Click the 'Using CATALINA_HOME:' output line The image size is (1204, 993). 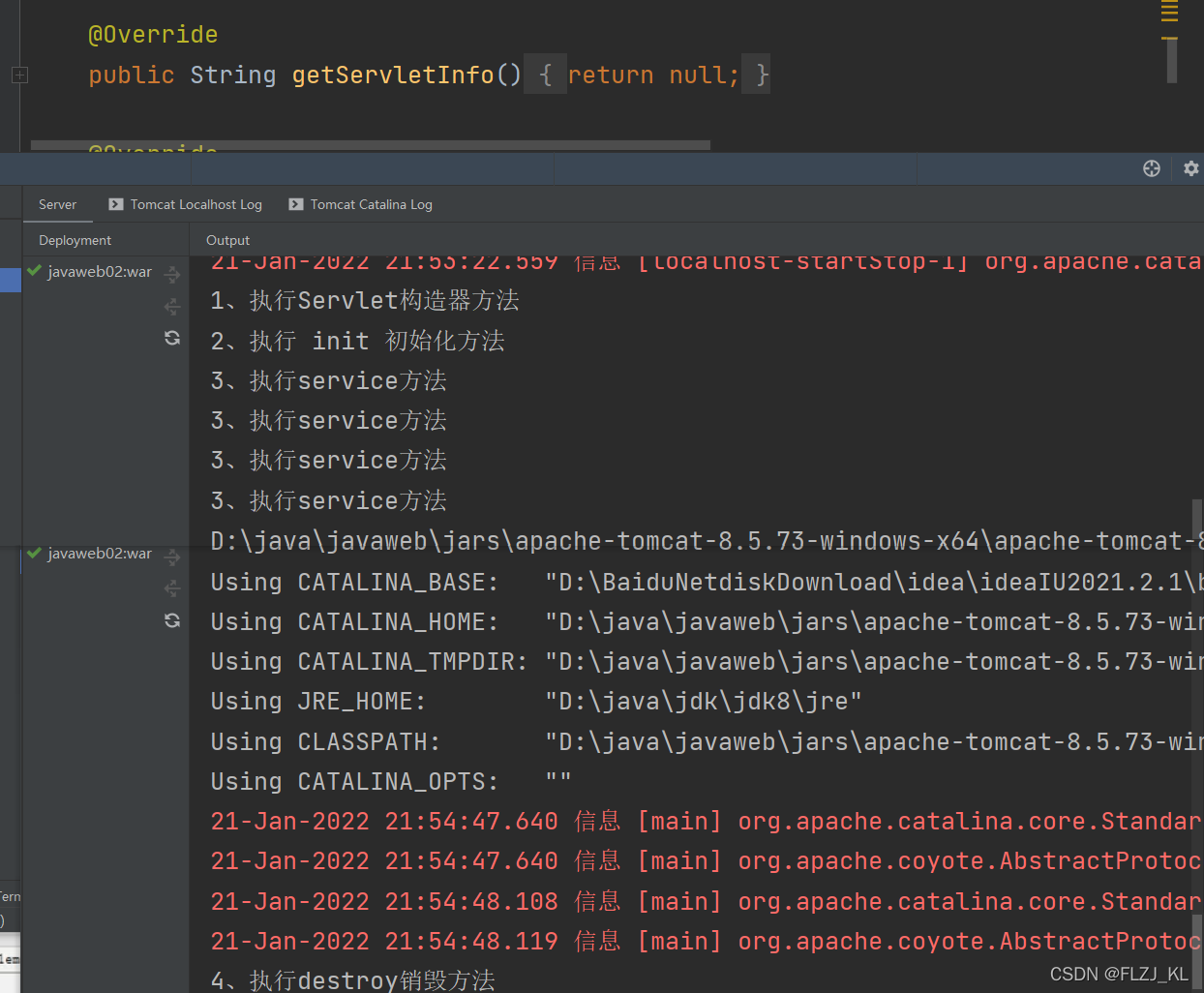707,621
